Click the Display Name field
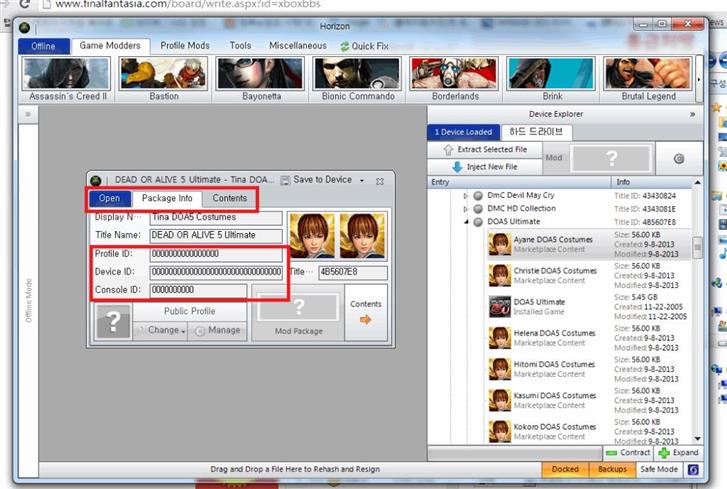This screenshot has height=489, width=727. pos(216,217)
